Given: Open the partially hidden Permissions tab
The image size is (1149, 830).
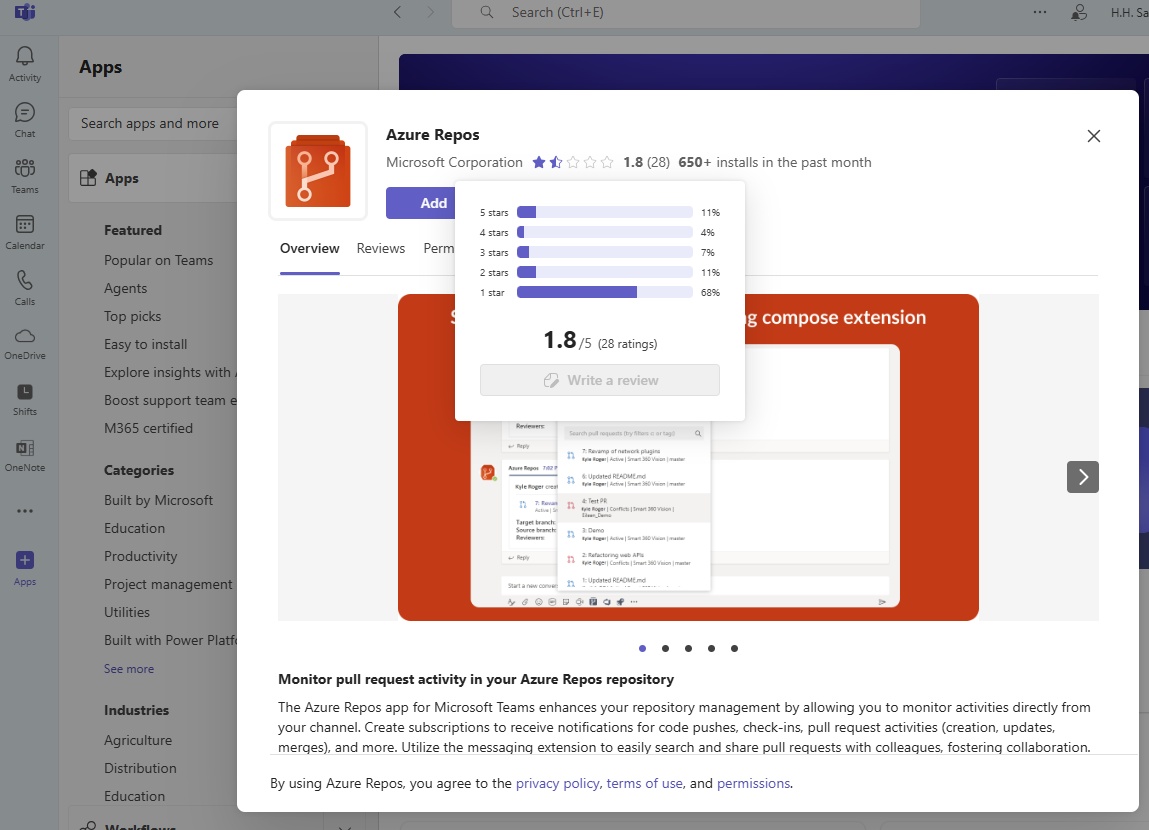Looking at the screenshot, I should coord(439,248).
